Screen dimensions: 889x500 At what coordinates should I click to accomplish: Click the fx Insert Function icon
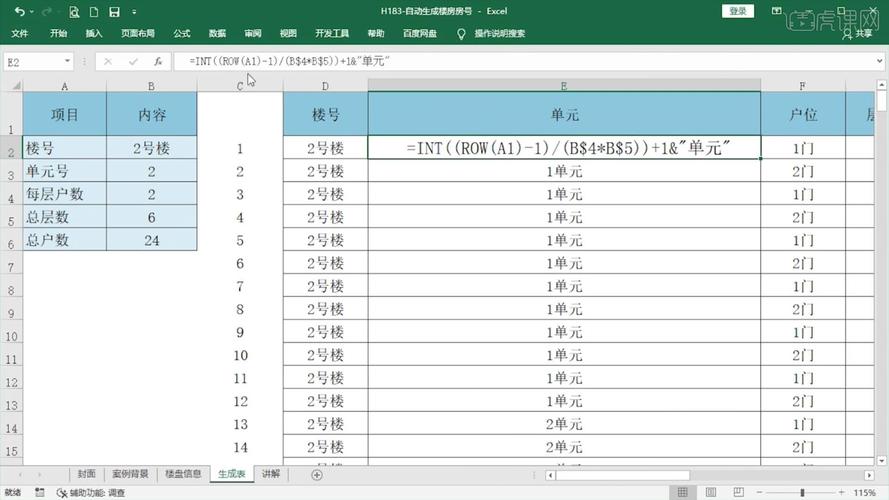click(158, 61)
